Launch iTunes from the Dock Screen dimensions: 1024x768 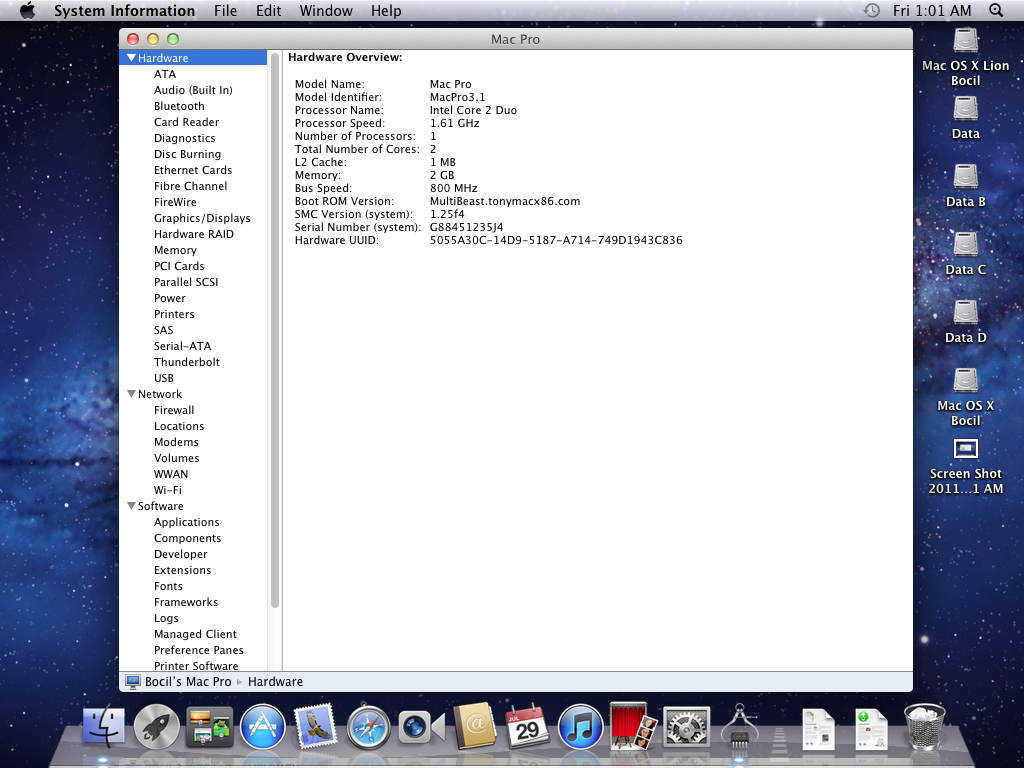tap(580, 727)
